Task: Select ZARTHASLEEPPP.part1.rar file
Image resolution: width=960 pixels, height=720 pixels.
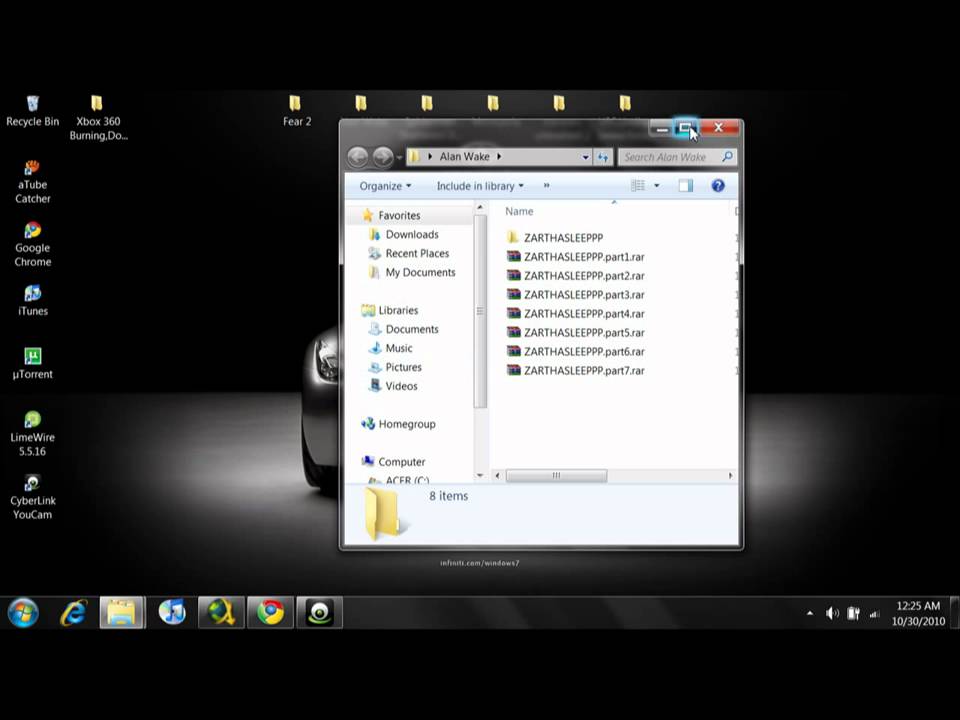Action: [x=583, y=257]
